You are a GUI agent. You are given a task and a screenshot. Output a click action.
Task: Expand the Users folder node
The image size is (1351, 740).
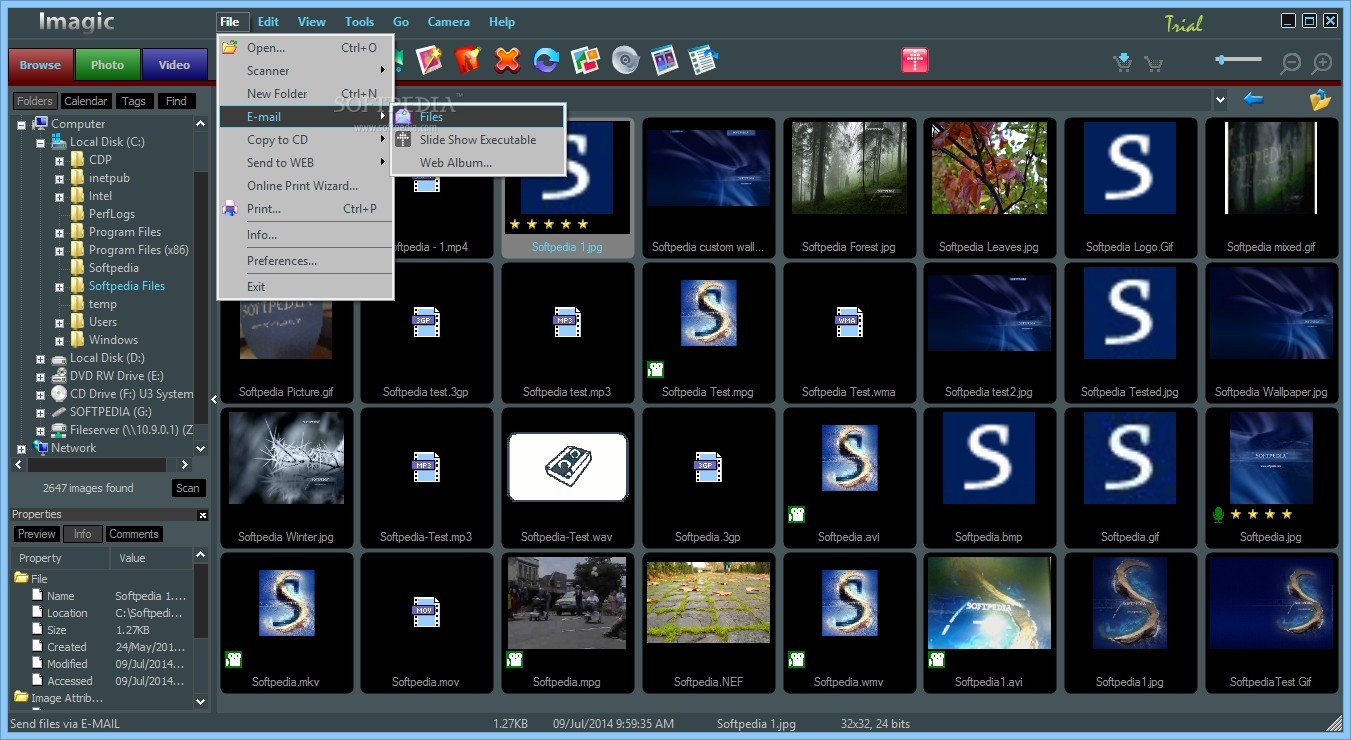60,322
